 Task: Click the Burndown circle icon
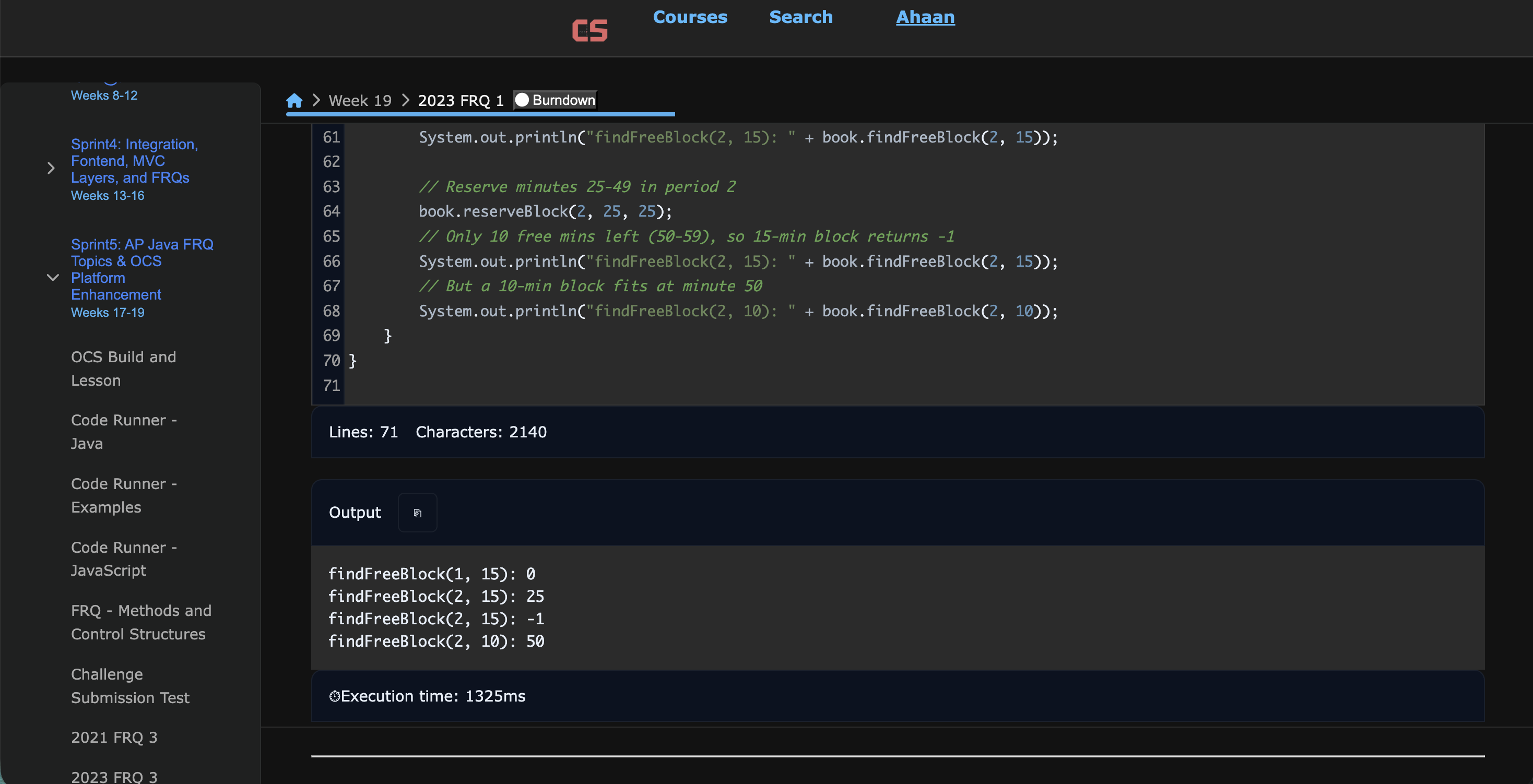tap(522, 100)
